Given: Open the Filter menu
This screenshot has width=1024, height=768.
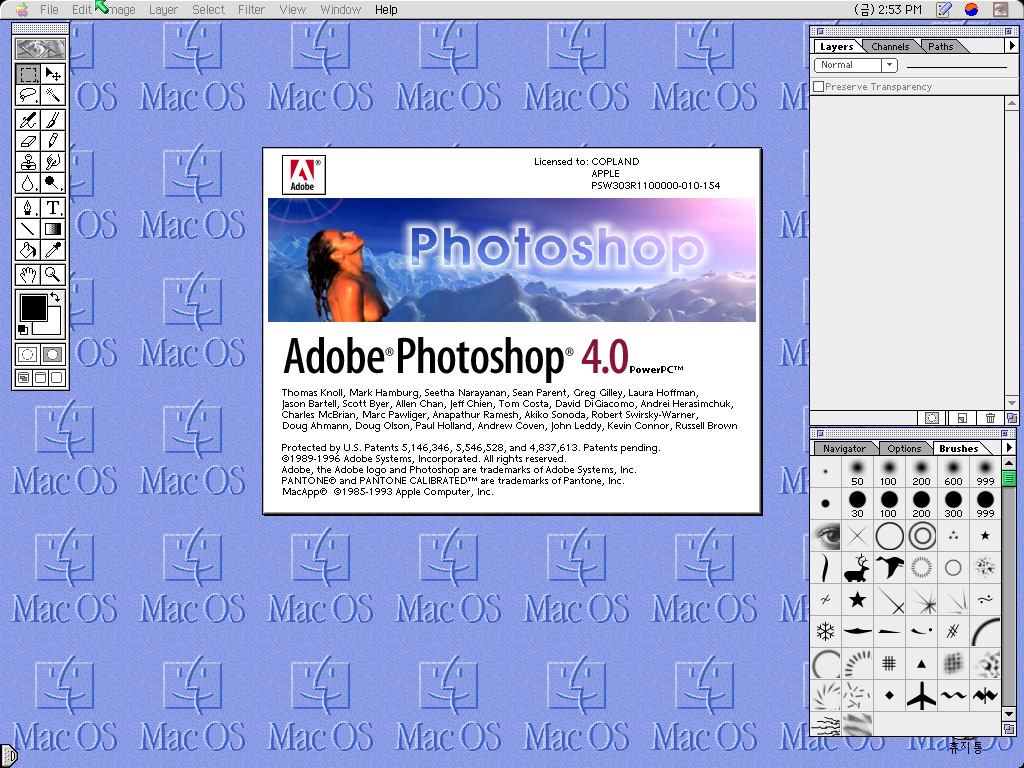Looking at the screenshot, I should coord(251,10).
